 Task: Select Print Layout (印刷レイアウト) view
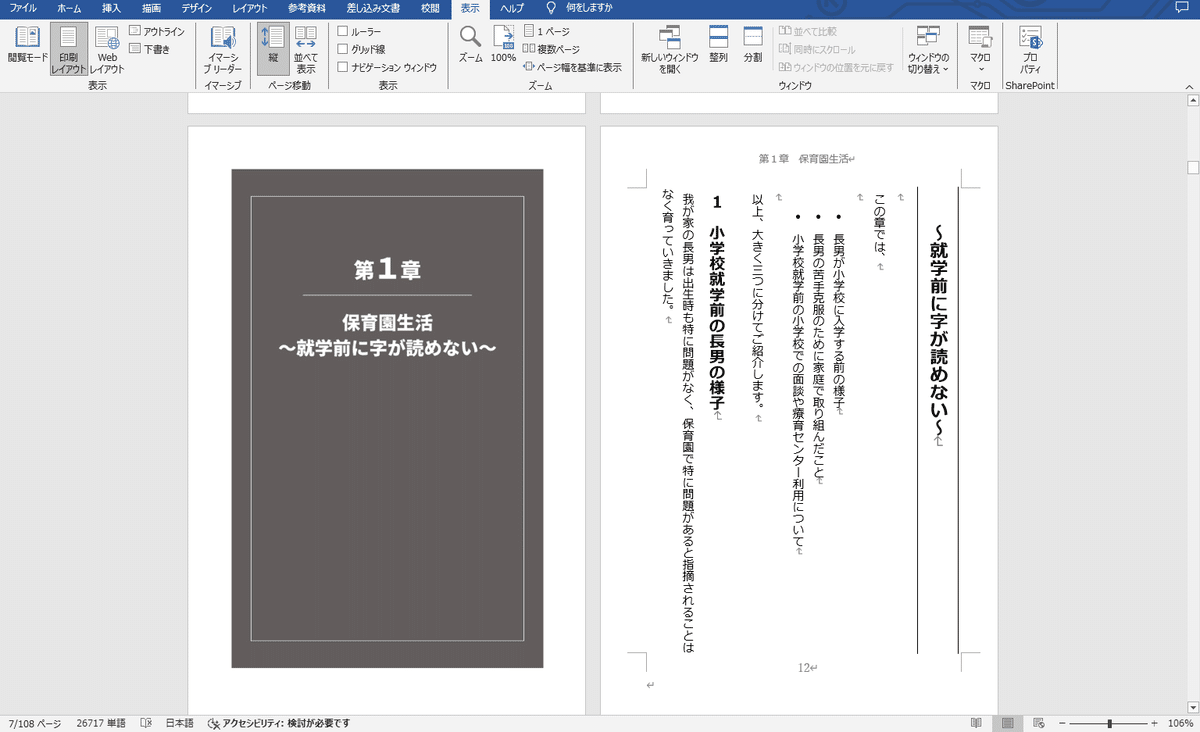pyautogui.click(x=69, y=50)
